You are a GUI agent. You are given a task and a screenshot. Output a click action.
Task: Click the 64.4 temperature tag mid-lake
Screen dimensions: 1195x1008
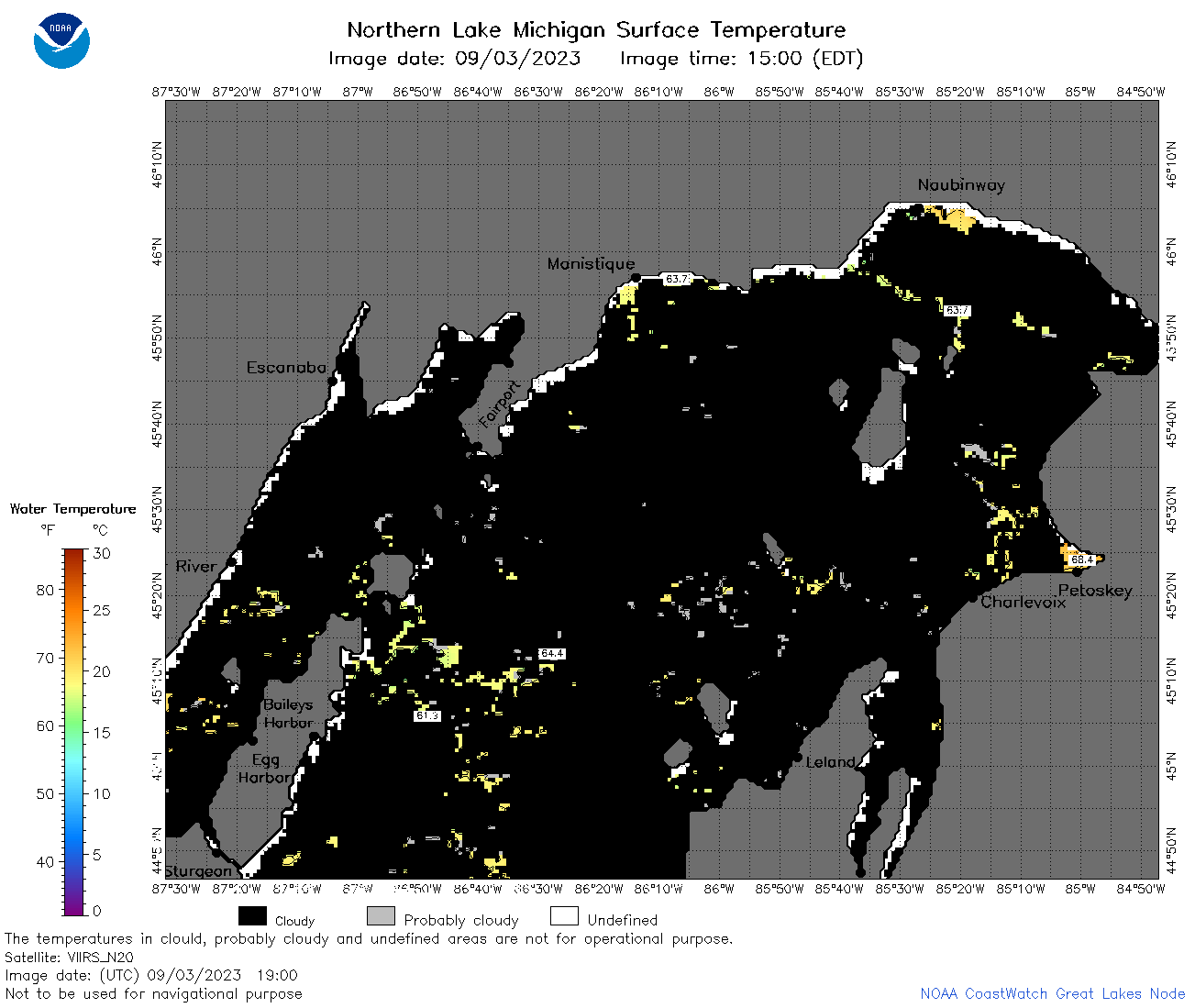(552, 653)
